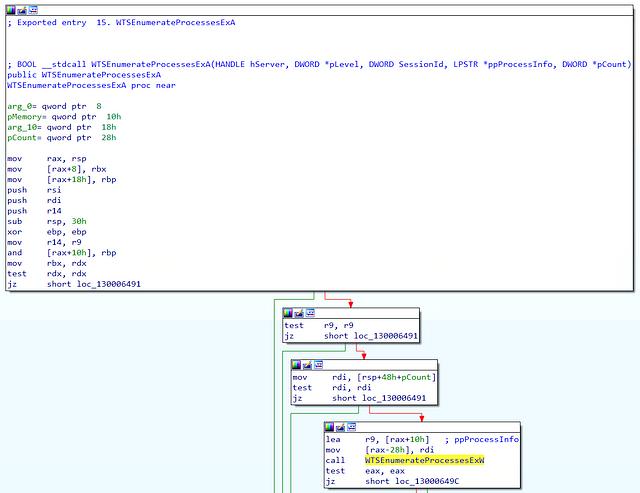
Task: Click the 'xor ebp, ebp' instruction
Action: pos(47,232)
